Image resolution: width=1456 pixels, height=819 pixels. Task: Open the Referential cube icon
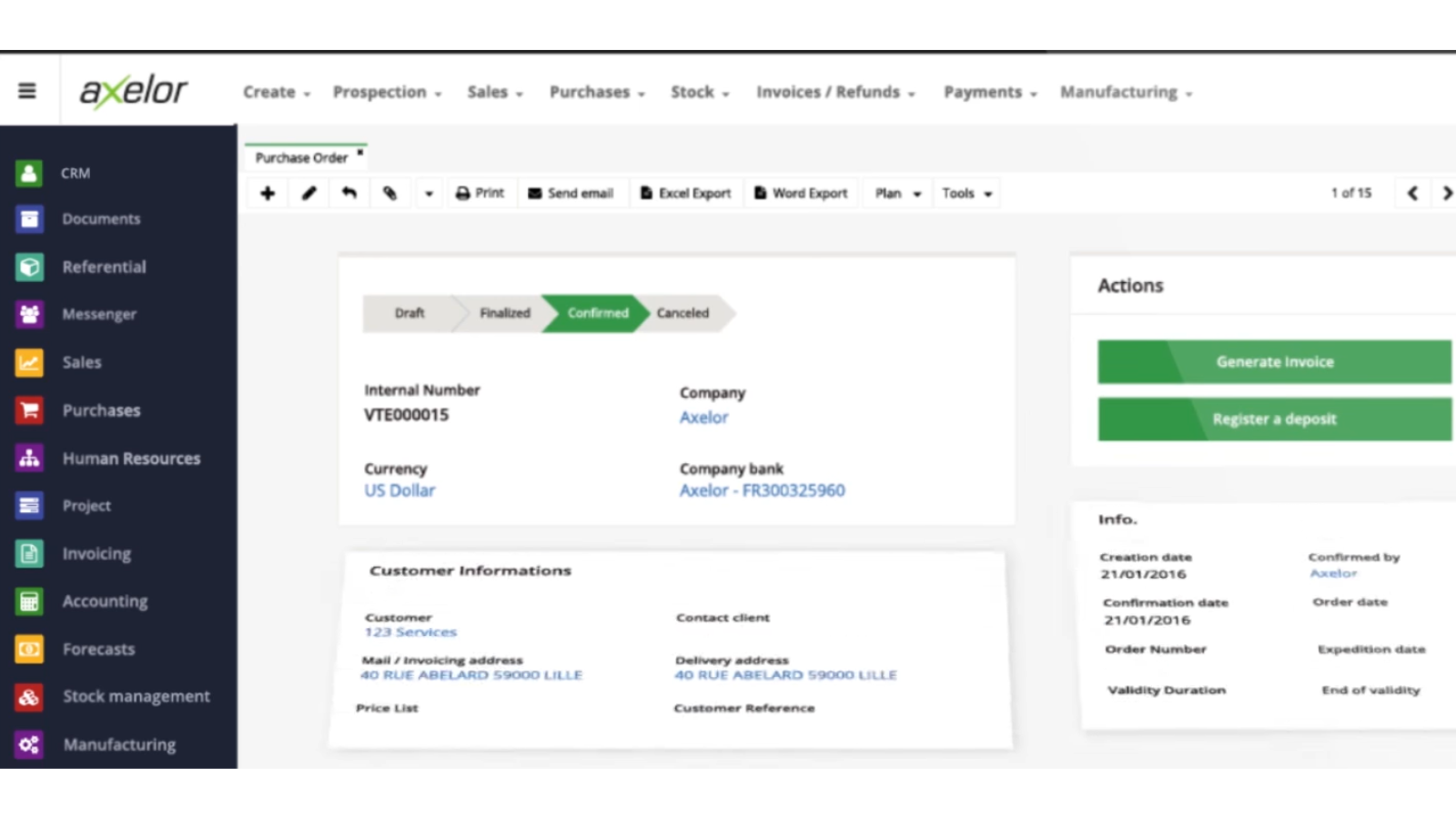pos(29,267)
